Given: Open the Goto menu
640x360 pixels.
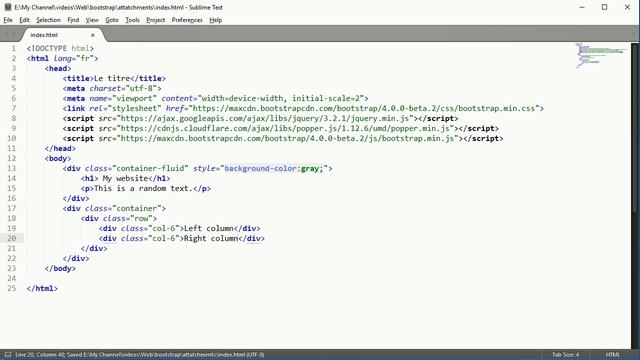Looking at the screenshot, I should (111, 20).
